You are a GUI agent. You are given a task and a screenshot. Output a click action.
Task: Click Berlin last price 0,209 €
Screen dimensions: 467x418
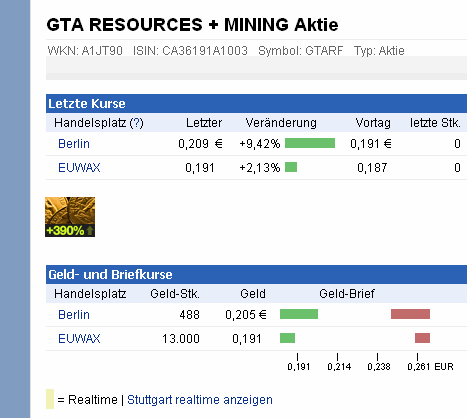tap(200, 144)
